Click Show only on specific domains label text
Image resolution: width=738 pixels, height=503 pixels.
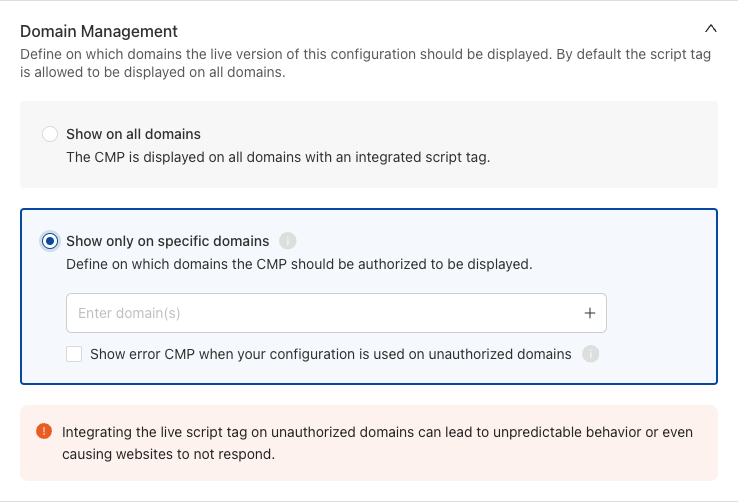pyautogui.click(x=168, y=241)
